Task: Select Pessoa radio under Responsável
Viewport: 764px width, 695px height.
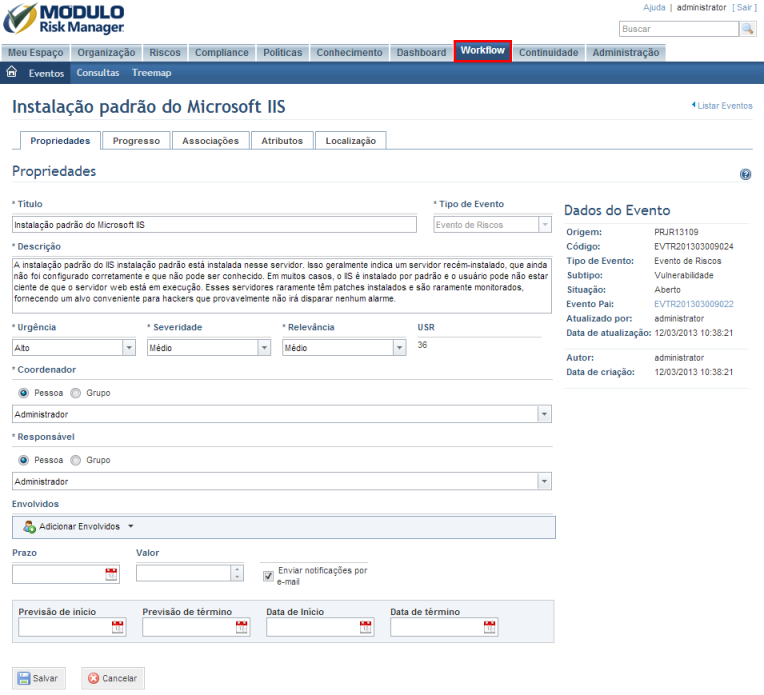Action: [23, 460]
